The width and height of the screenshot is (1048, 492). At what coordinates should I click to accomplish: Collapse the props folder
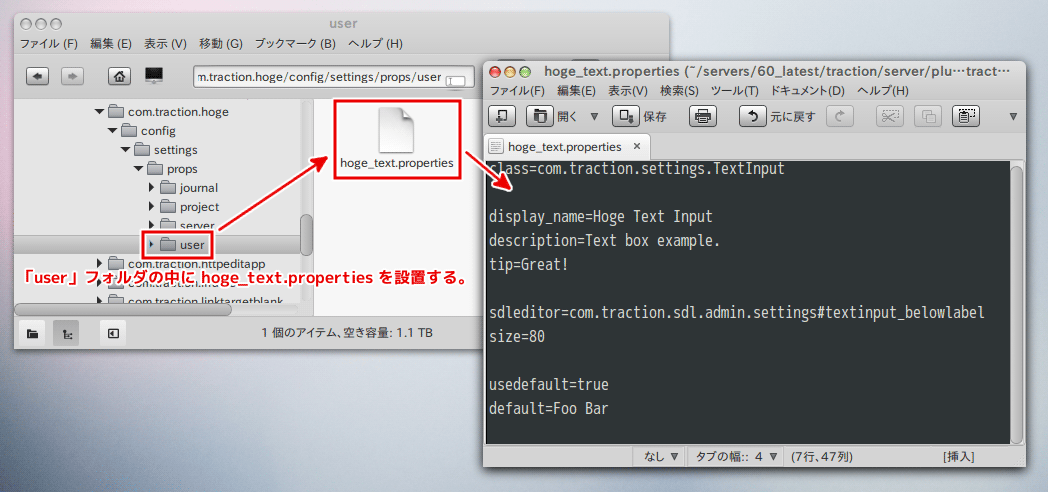[x=138, y=169]
